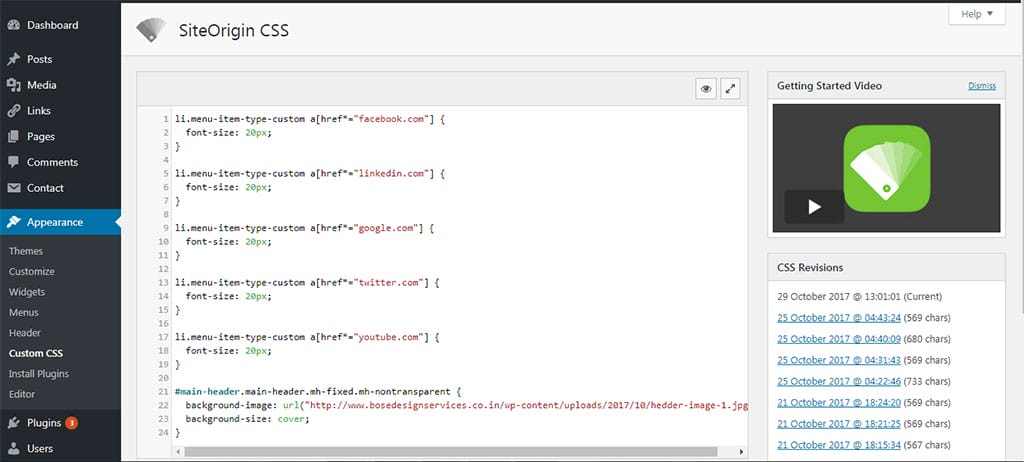Viewport: 1024px width, 462px height.
Task: Play the Getting Started video
Action: point(814,207)
